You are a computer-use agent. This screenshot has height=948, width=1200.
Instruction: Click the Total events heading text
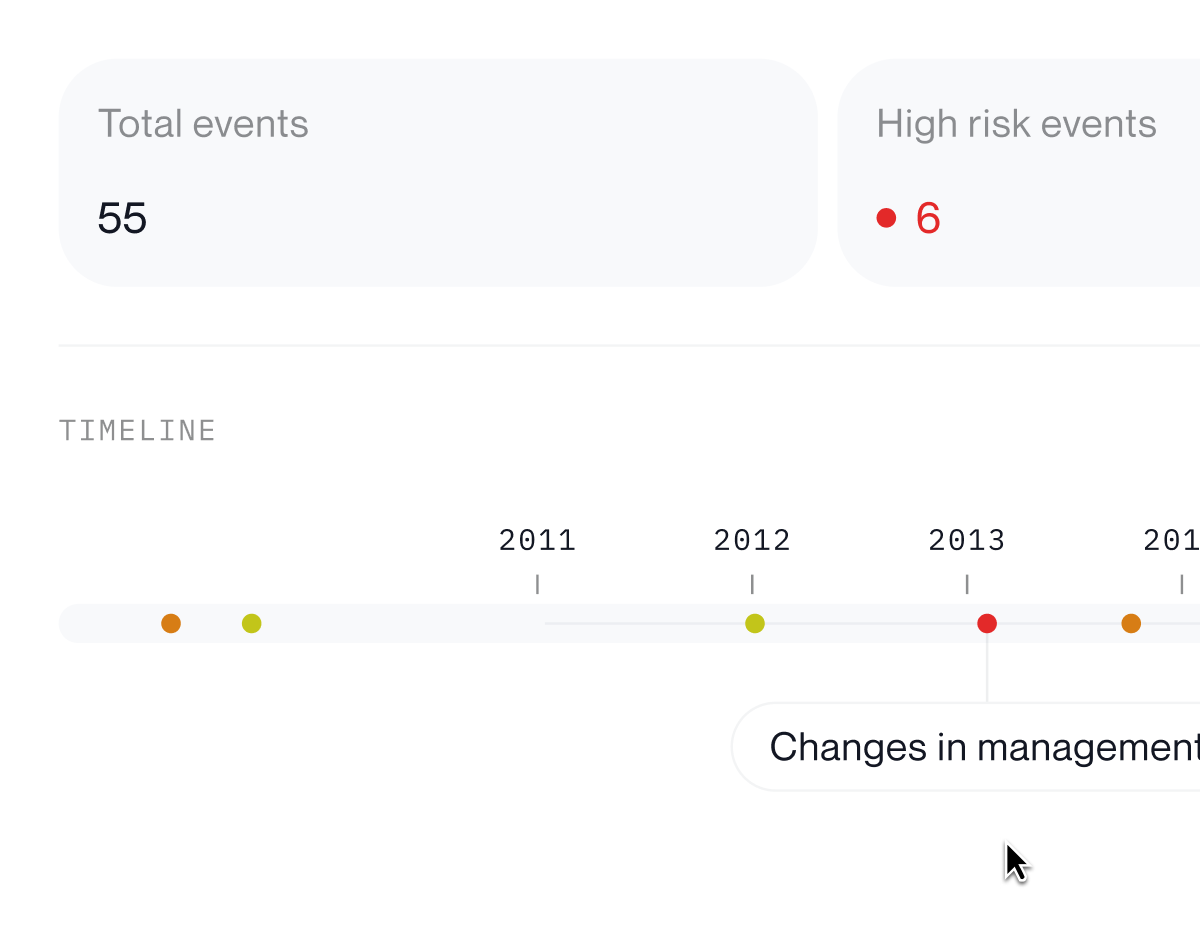coord(203,124)
